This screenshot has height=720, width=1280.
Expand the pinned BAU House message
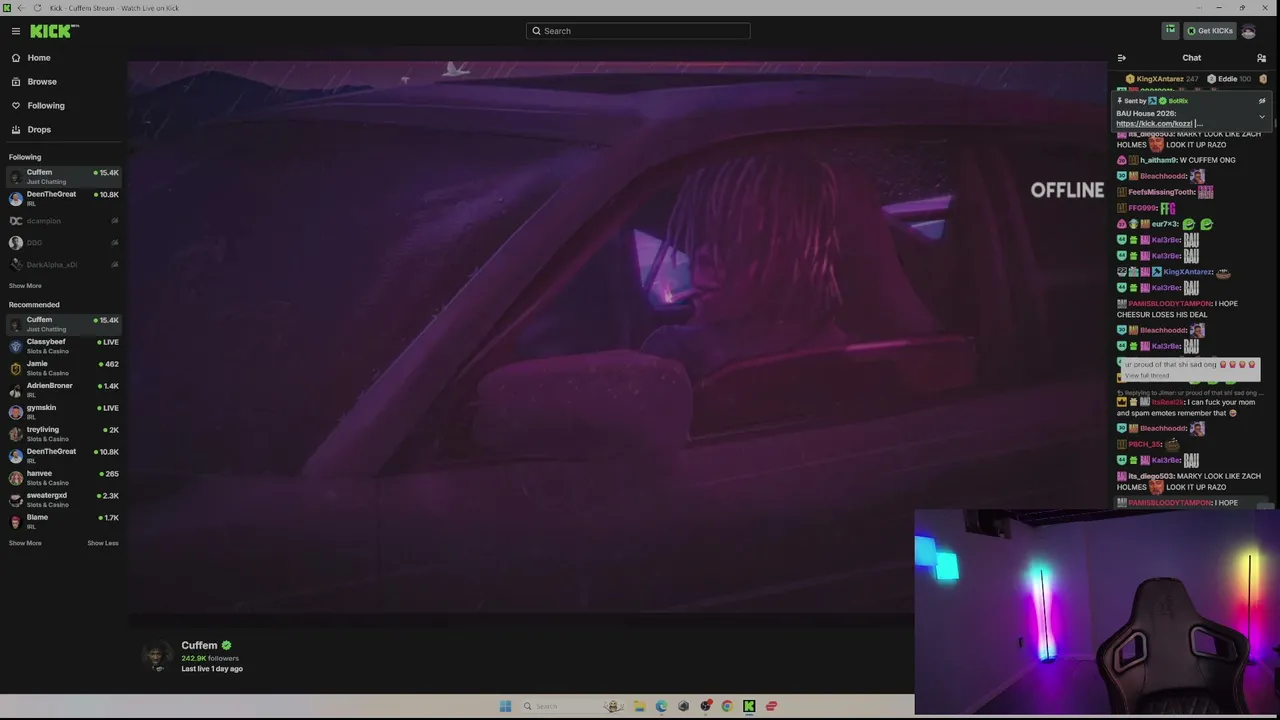click(1262, 117)
